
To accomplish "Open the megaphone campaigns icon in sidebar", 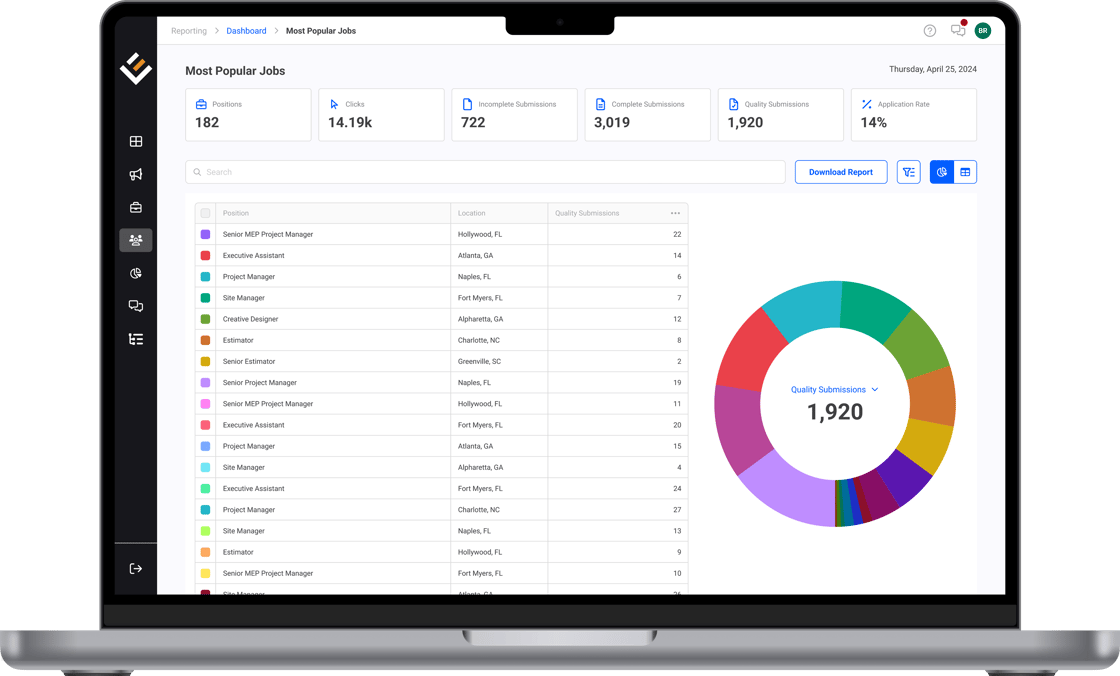I will point(136,175).
